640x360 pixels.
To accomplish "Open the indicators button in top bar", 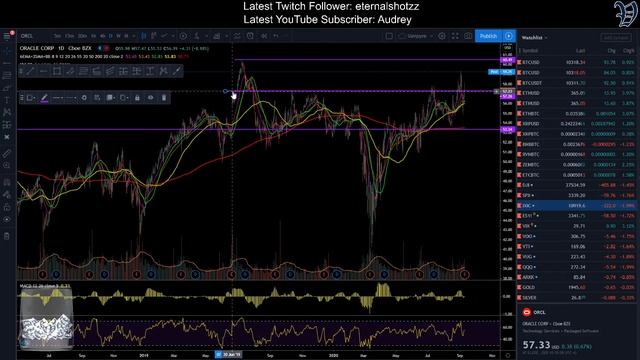I will click(x=197, y=36).
